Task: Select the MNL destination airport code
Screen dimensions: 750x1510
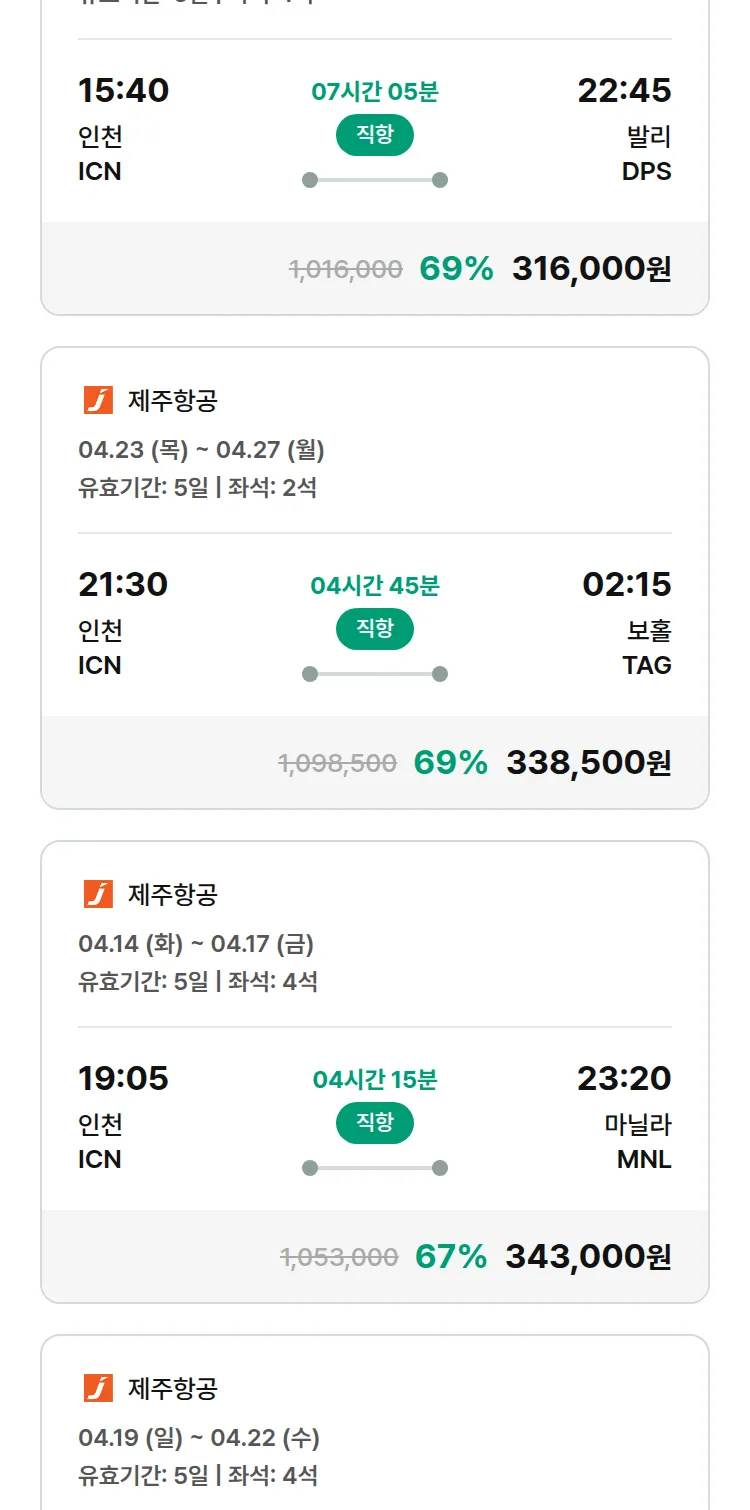Action: pyautogui.click(x=644, y=1160)
